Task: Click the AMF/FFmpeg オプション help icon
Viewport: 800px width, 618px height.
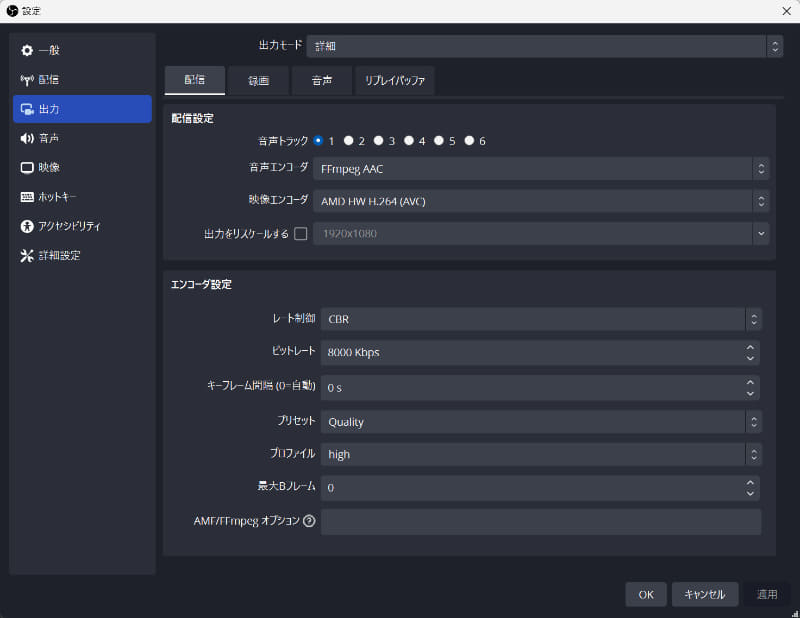Action: (309, 521)
